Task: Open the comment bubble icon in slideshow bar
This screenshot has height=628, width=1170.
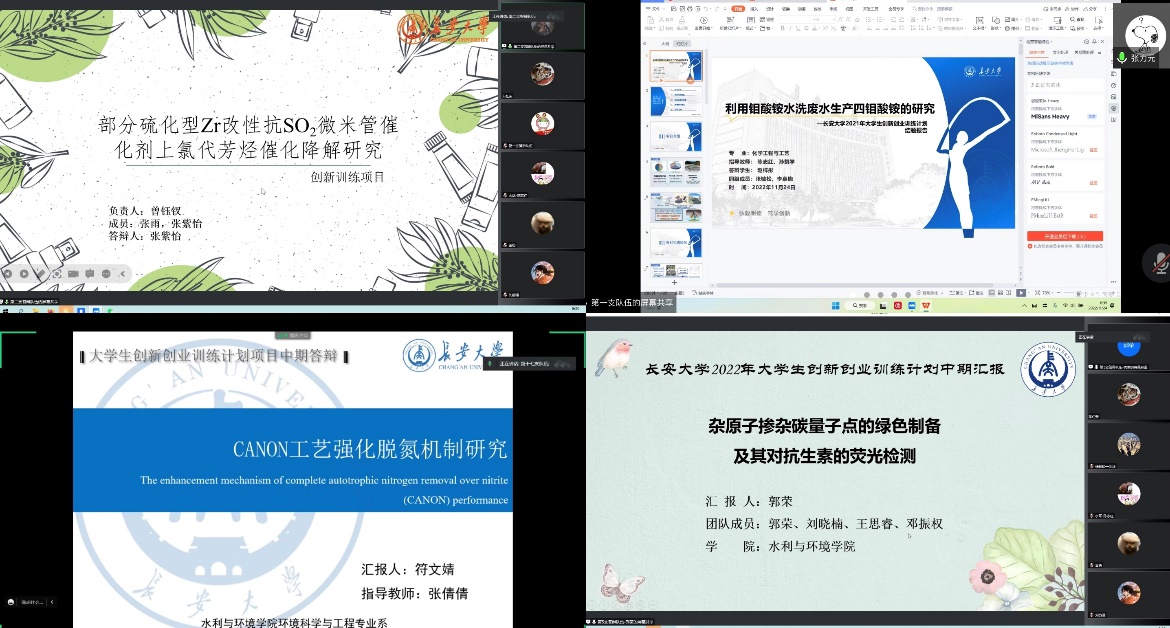Action: pos(88,273)
